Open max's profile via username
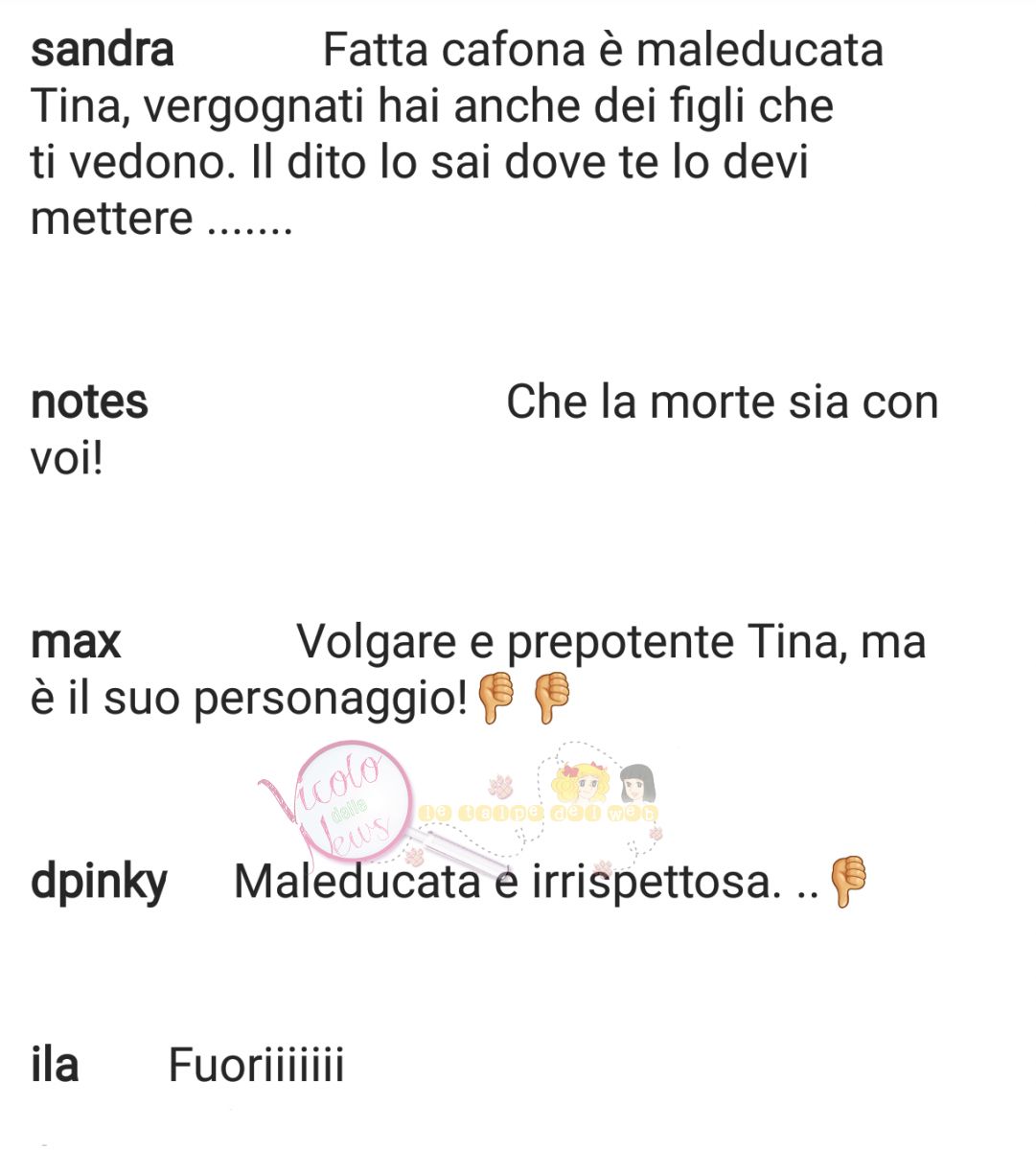Image resolution: width=1036 pixels, height=1150 pixels. (x=76, y=642)
